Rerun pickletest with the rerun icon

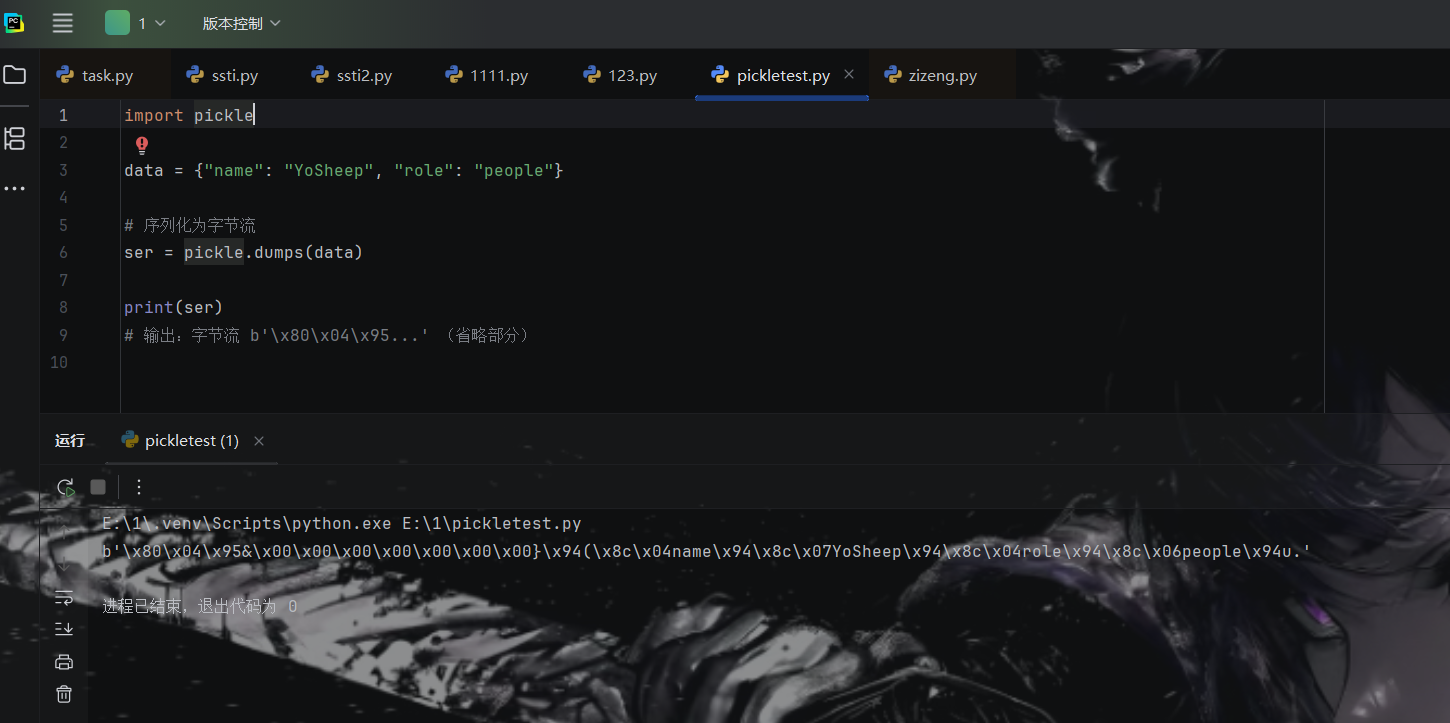click(x=65, y=487)
